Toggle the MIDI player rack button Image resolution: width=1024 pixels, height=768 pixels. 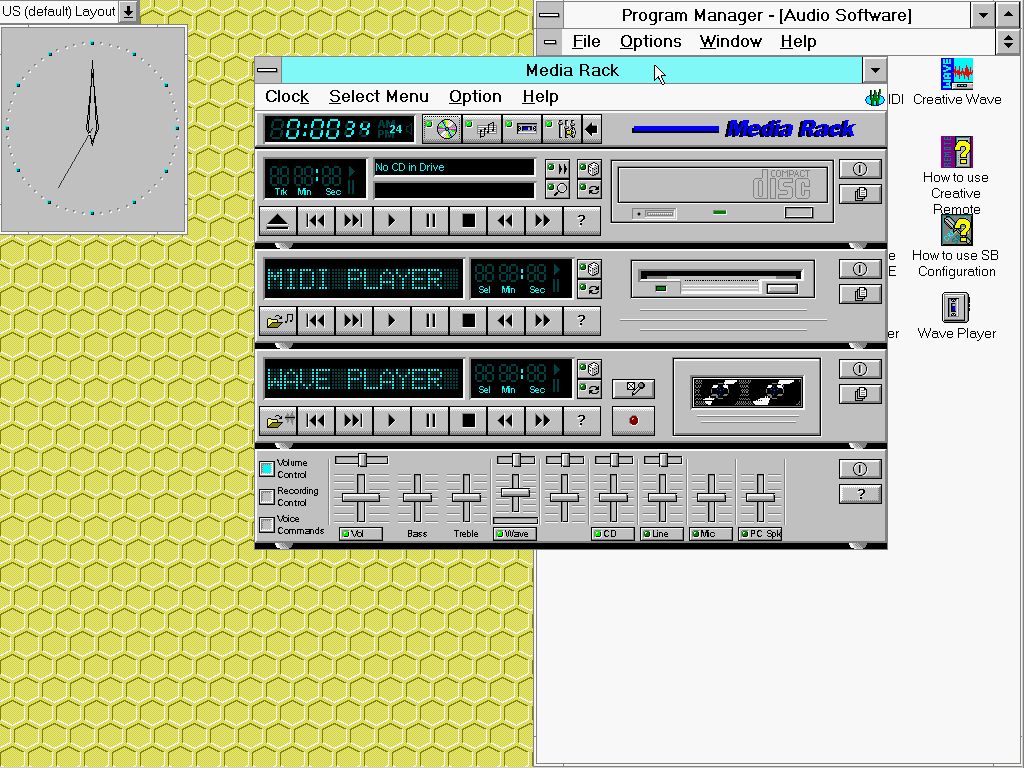(x=482, y=129)
